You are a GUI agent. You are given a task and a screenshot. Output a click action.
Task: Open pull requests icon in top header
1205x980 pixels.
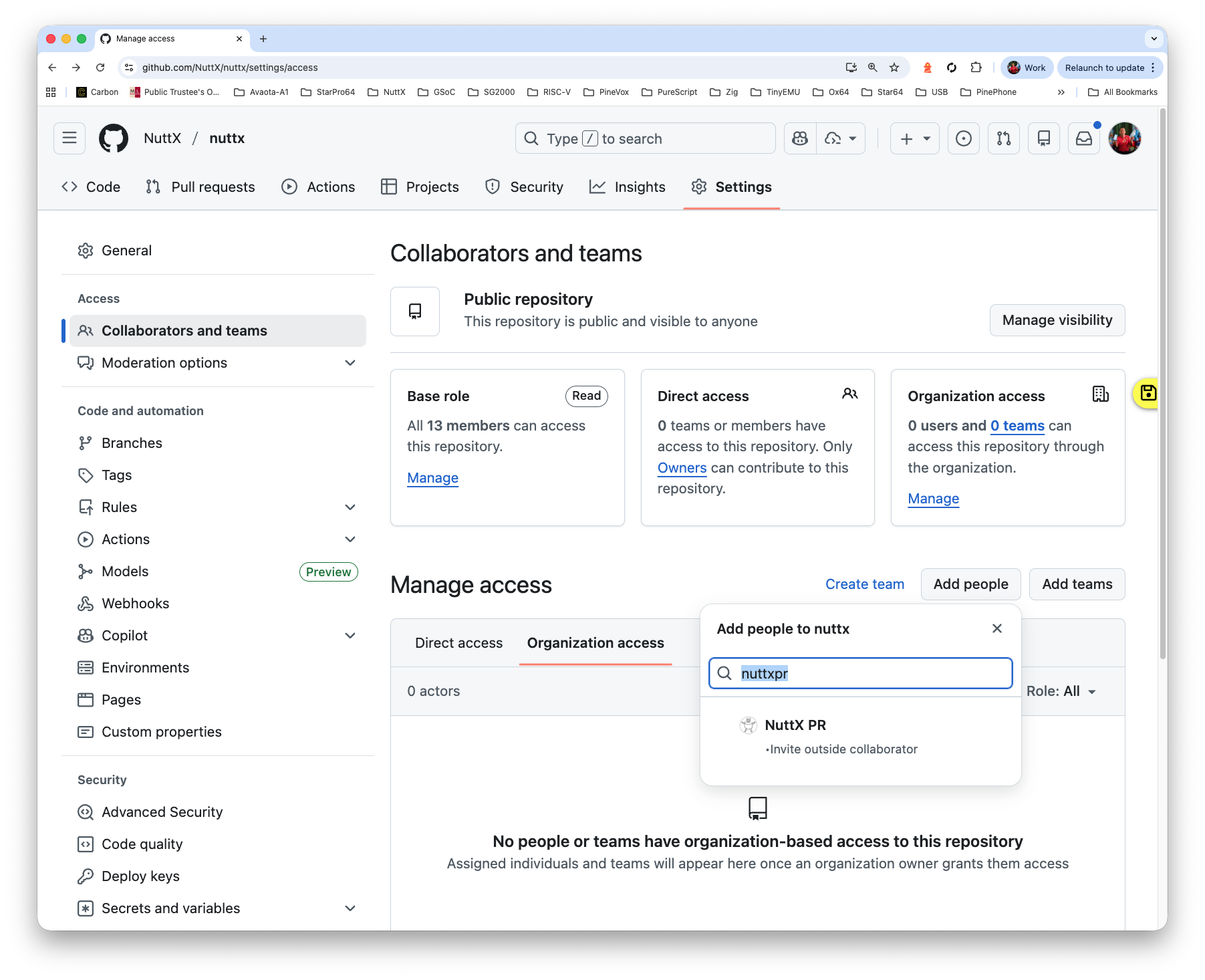point(1003,138)
